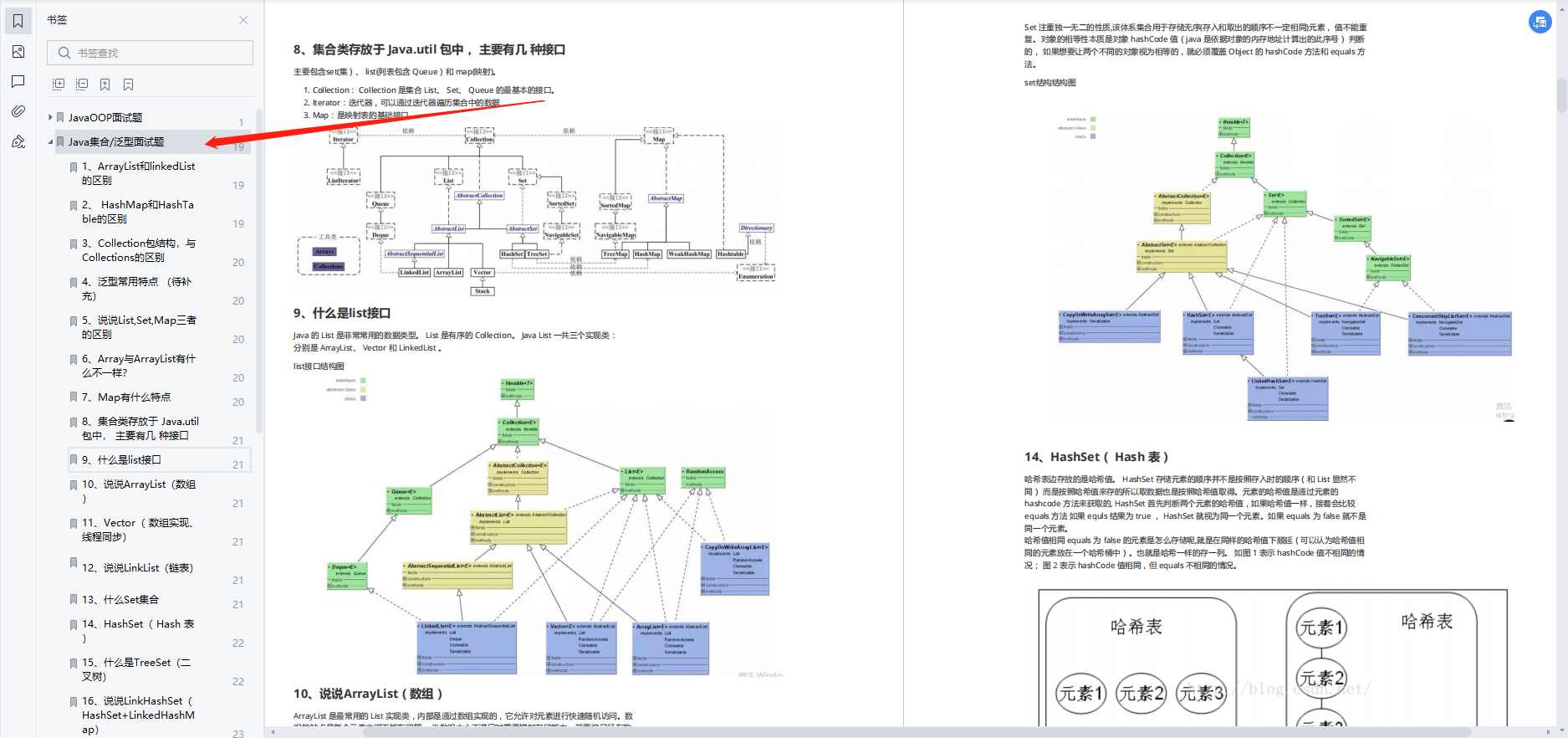Select the Java集合/泛型面试题 bookmark
The image size is (1568, 738).
click(116, 142)
